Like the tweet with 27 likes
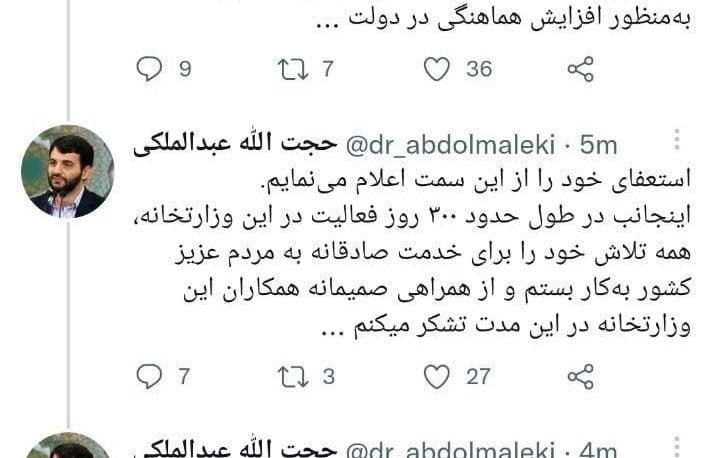The image size is (712, 458). tap(436, 377)
